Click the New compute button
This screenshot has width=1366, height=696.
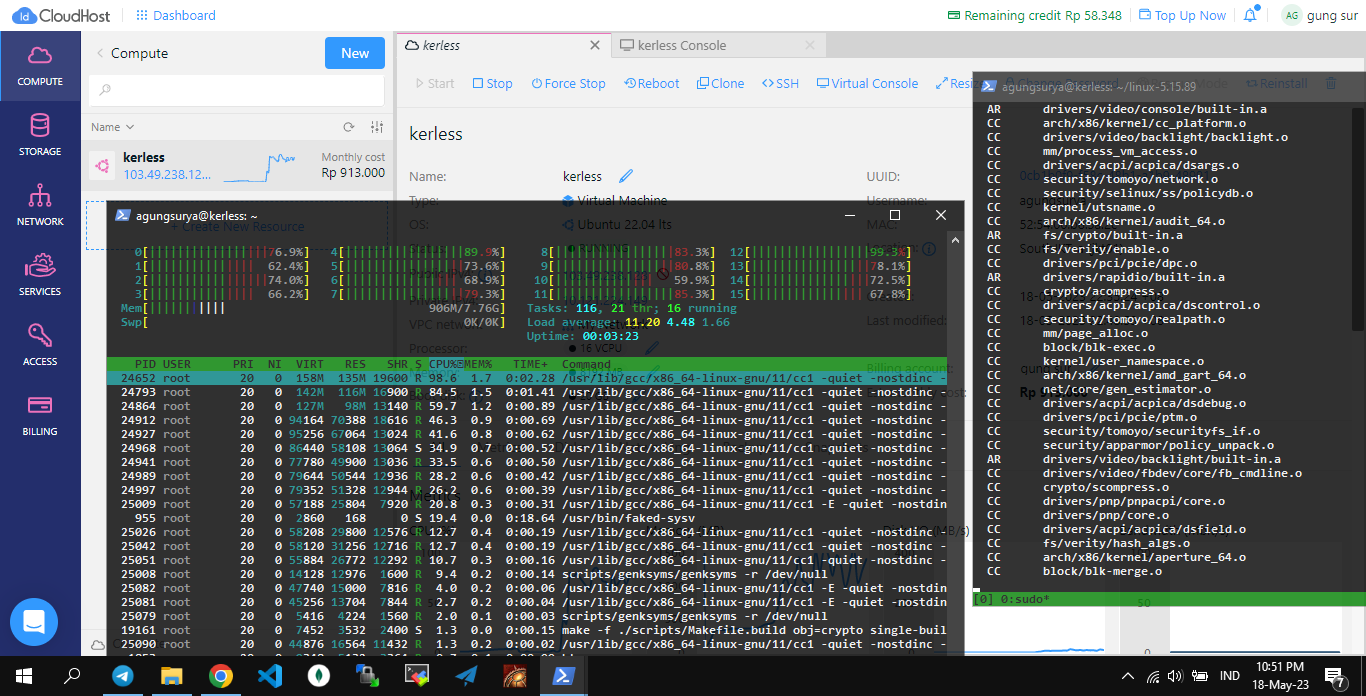[355, 53]
